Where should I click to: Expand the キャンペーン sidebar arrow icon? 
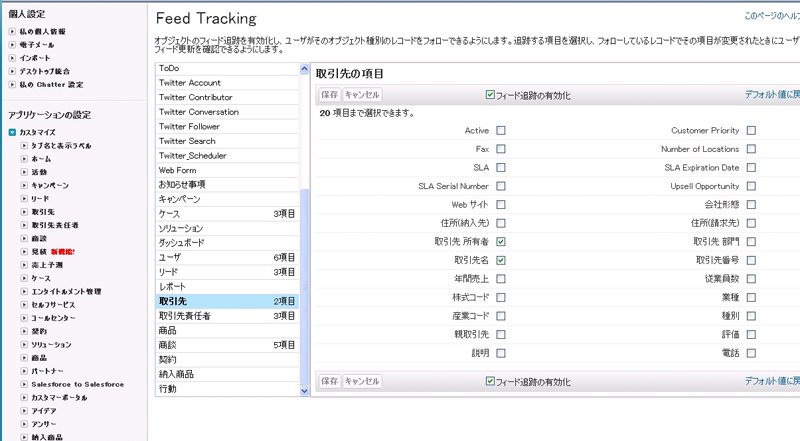point(24,185)
